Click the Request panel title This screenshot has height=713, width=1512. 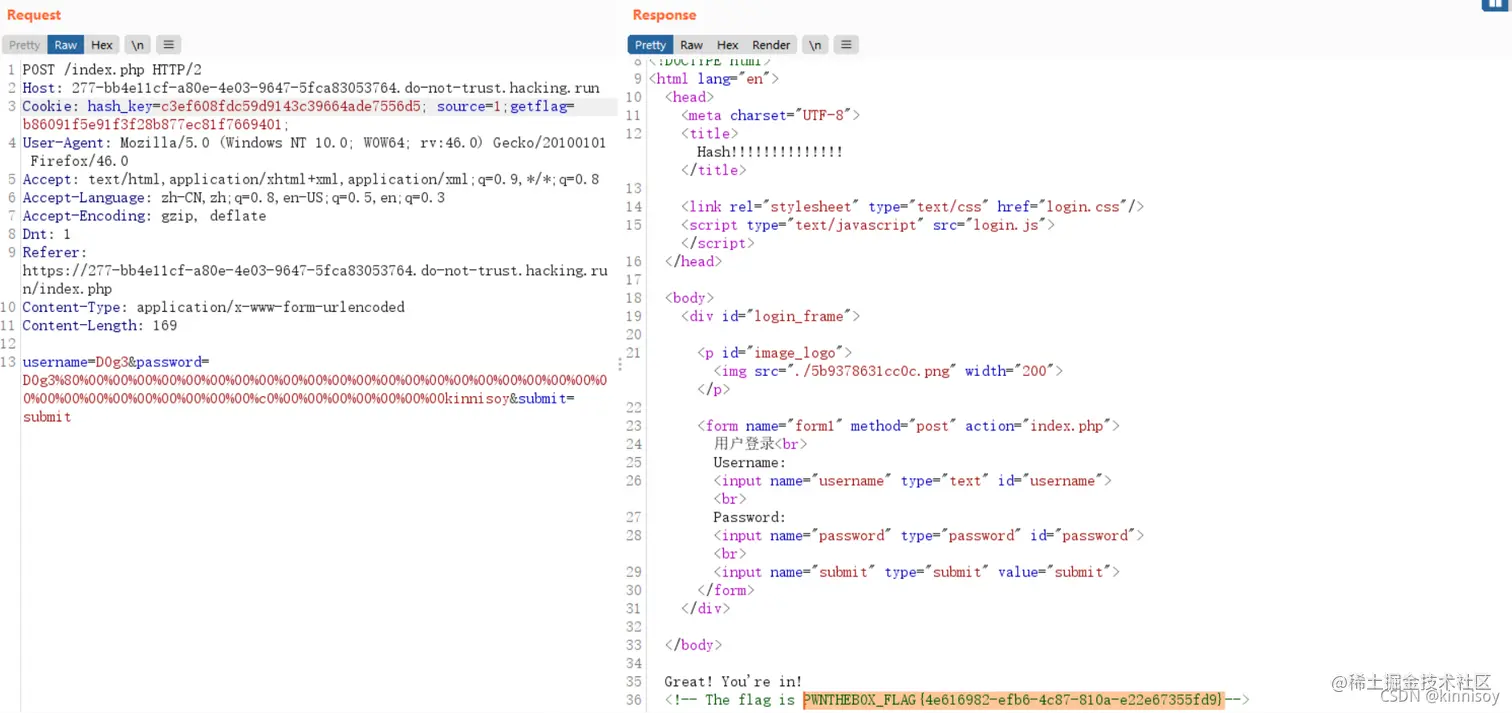coord(34,15)
